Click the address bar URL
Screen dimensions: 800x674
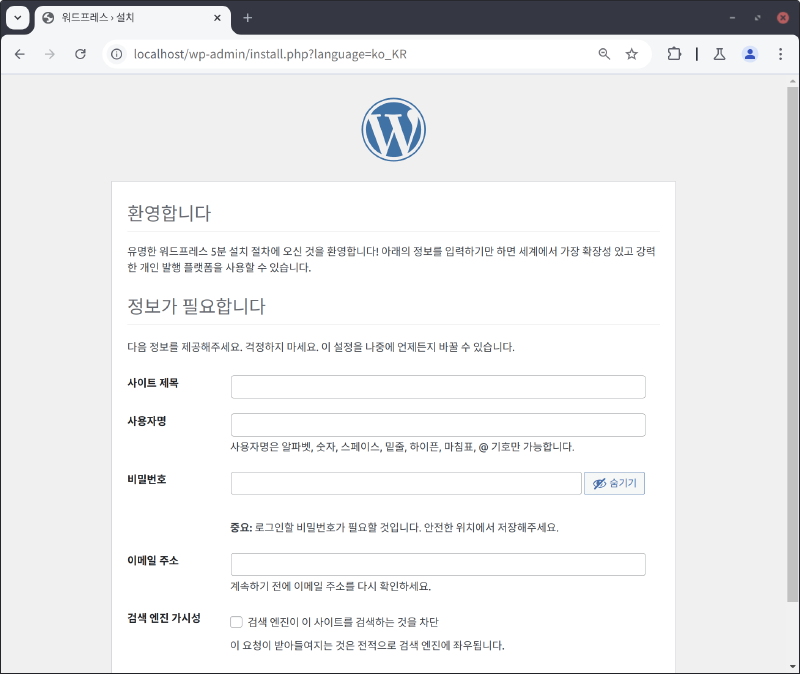click(270, 54)
